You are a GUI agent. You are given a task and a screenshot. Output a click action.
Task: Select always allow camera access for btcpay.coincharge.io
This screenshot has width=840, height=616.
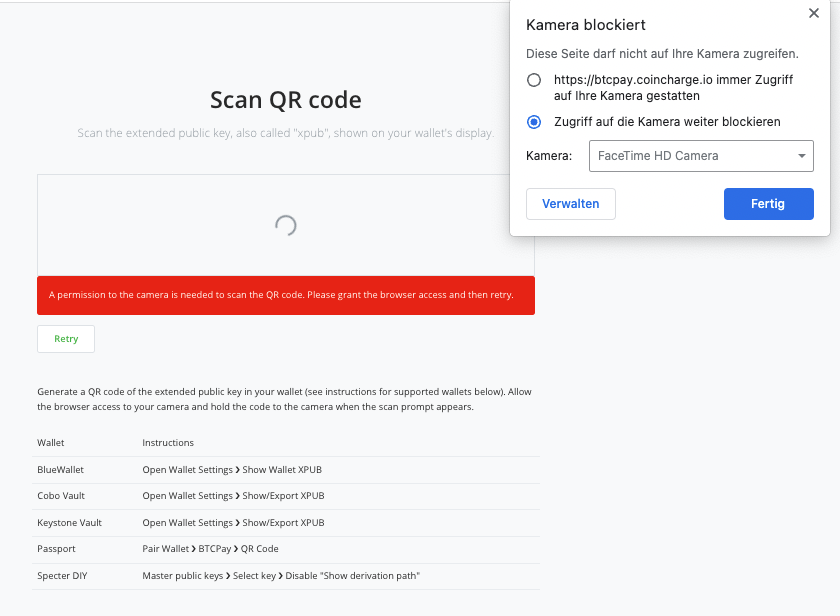click(x=534, y=80)
